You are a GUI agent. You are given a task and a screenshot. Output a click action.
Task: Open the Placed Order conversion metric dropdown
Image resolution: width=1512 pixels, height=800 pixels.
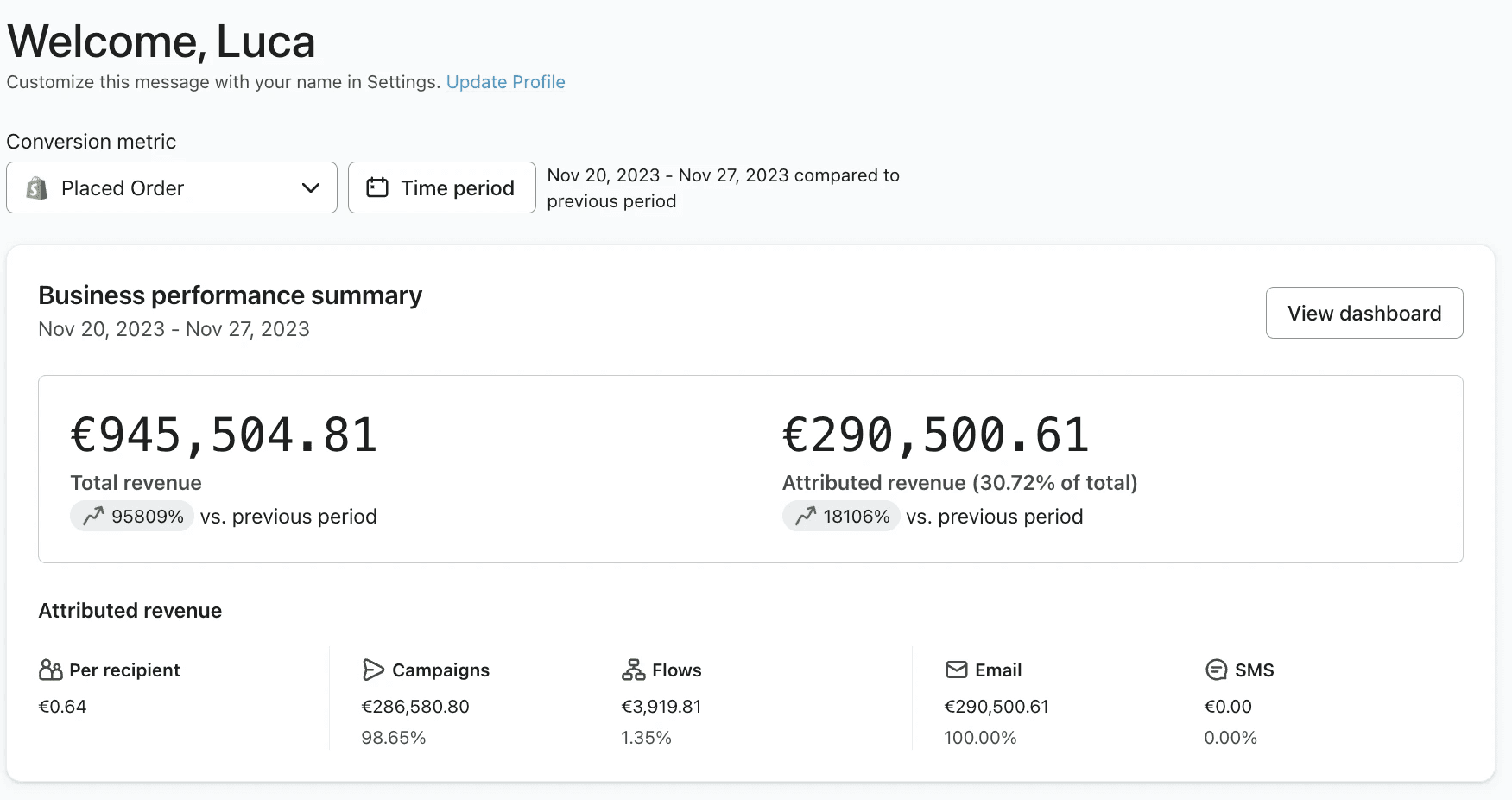[172, 187]
